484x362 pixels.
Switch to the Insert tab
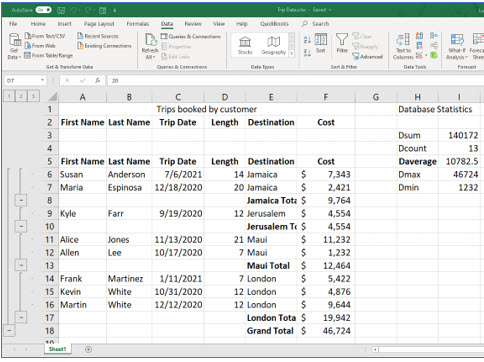(64, 24)
